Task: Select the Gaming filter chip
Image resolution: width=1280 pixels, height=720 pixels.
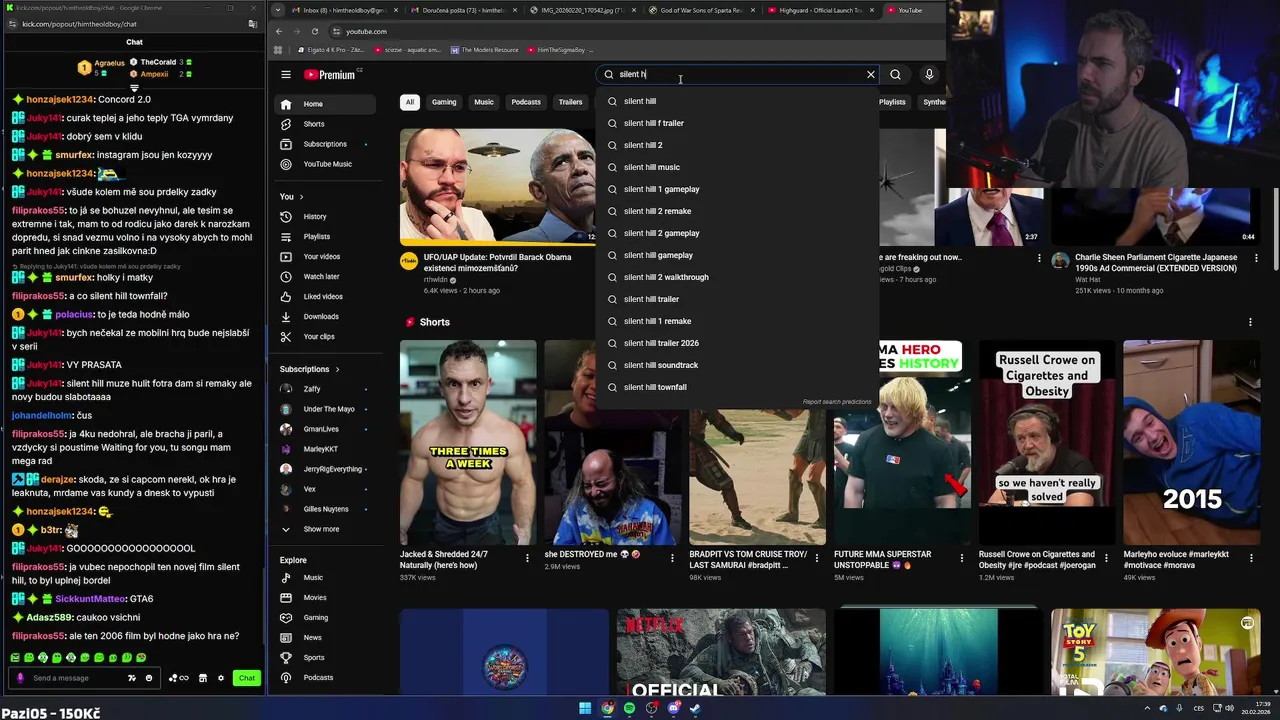Action: 444,102
